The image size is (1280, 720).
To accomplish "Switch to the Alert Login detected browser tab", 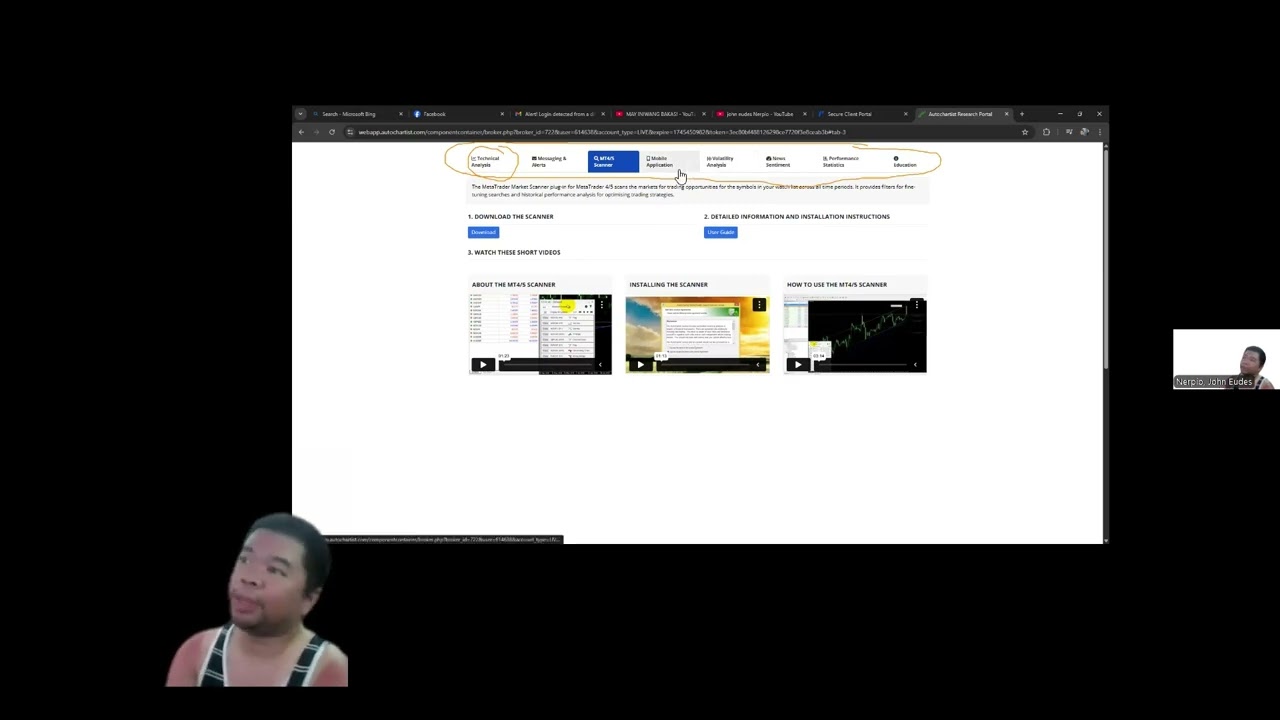I will click(x=556, y=114).
